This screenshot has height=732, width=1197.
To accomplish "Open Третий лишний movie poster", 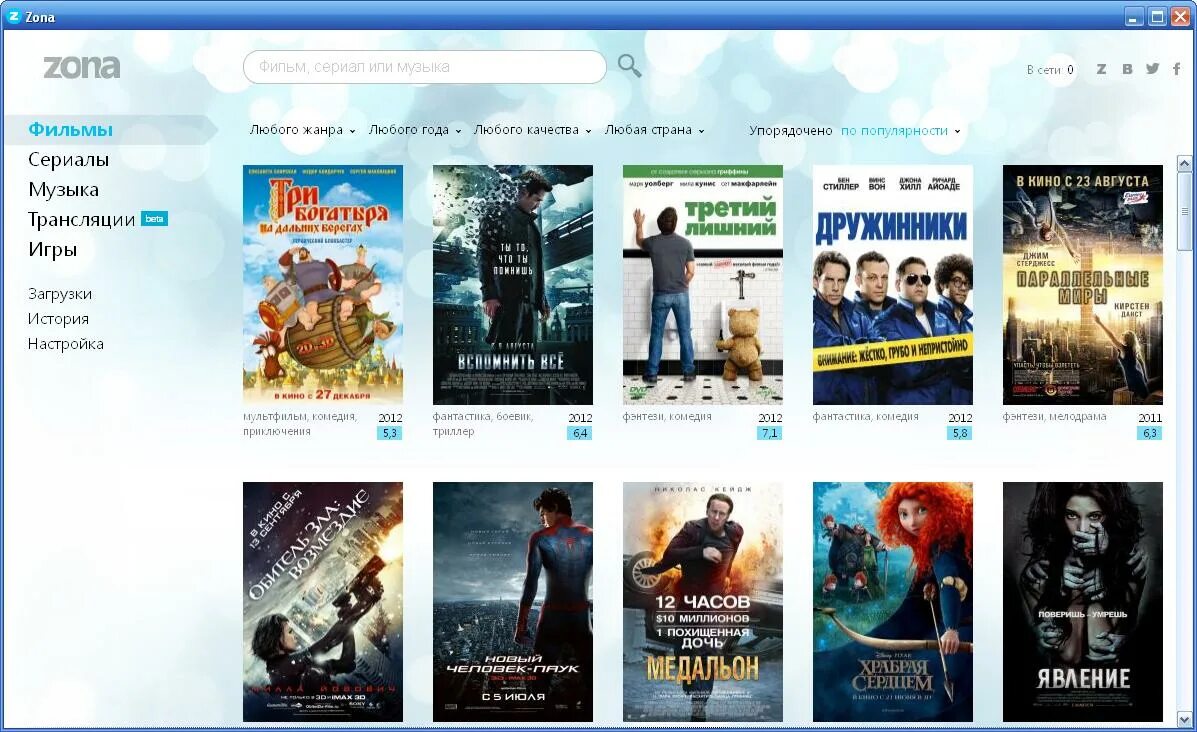I will (703, 285).
